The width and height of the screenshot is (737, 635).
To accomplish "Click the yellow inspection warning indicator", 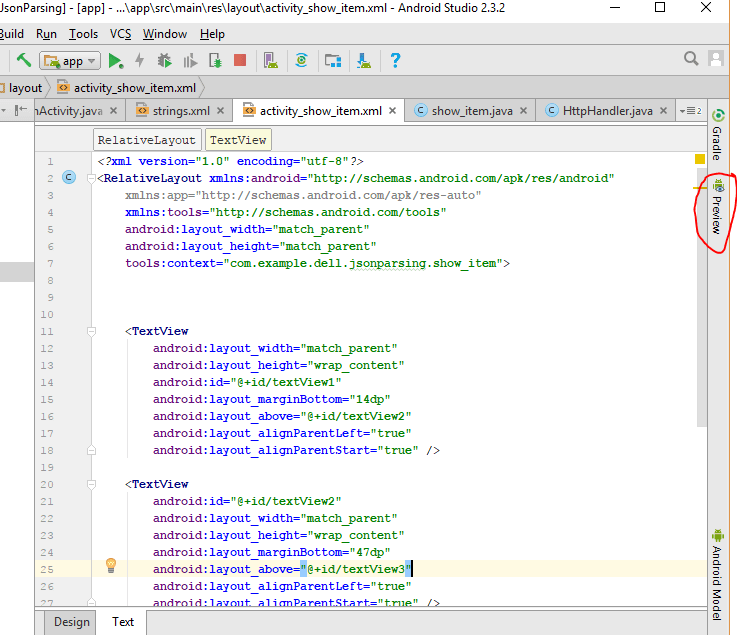I will pos(700,159).
